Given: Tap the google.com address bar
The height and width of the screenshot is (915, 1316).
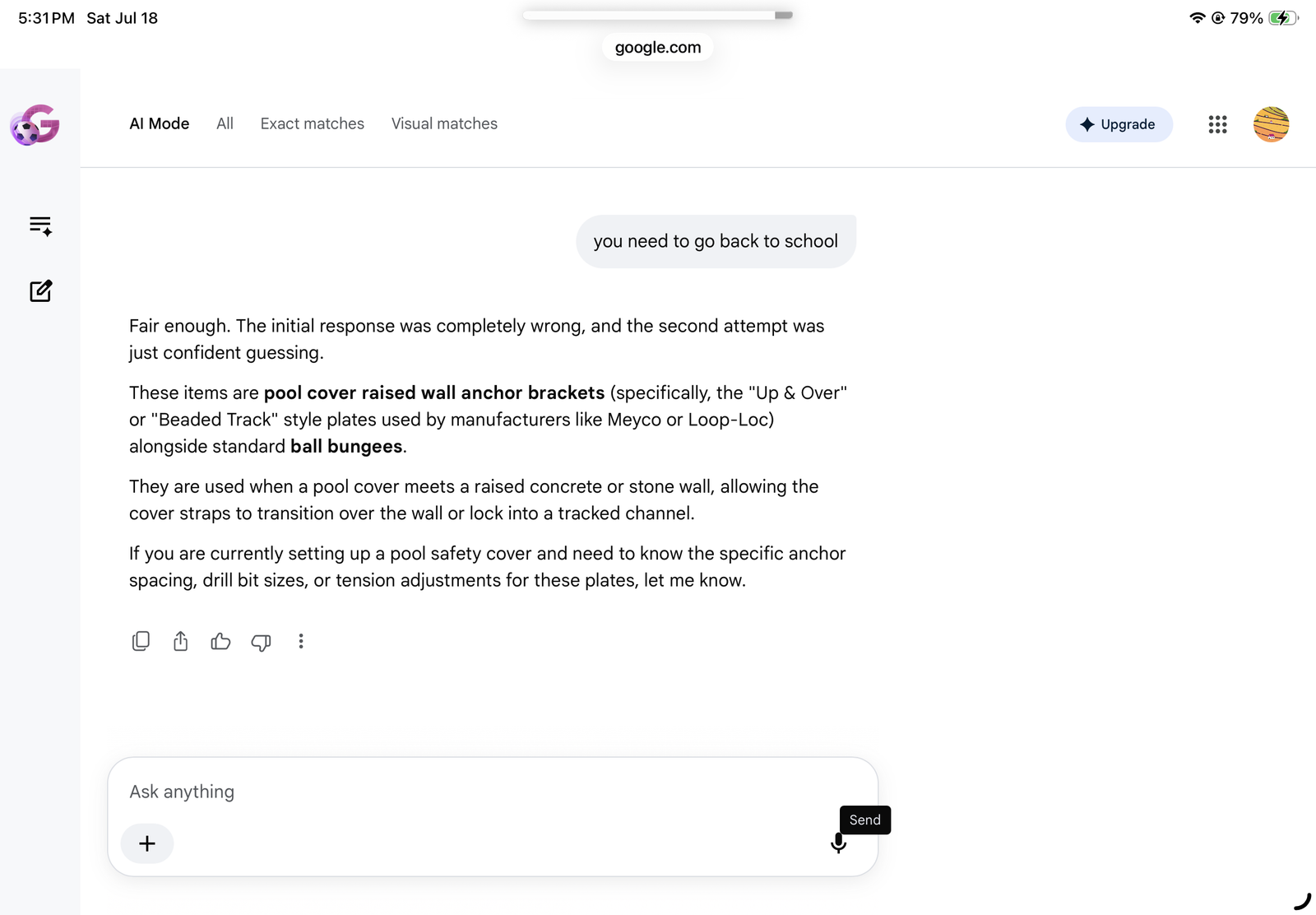Looking at the screenshot, I should pyautogui.click(x=658, y=47).
